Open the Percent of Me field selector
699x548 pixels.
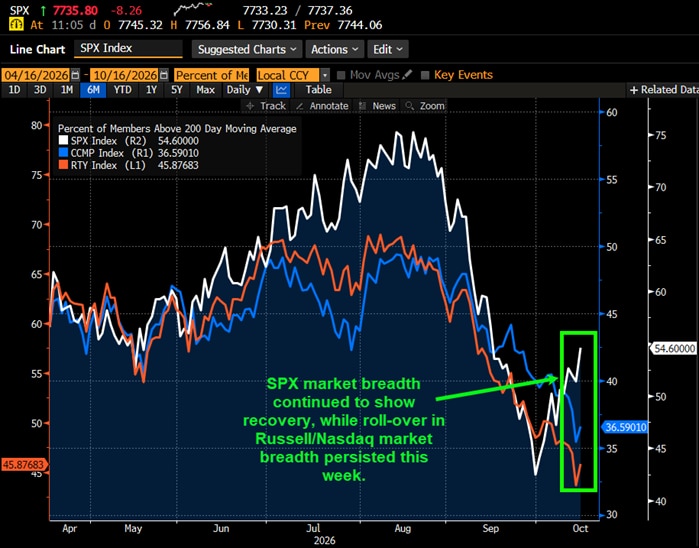212,75
